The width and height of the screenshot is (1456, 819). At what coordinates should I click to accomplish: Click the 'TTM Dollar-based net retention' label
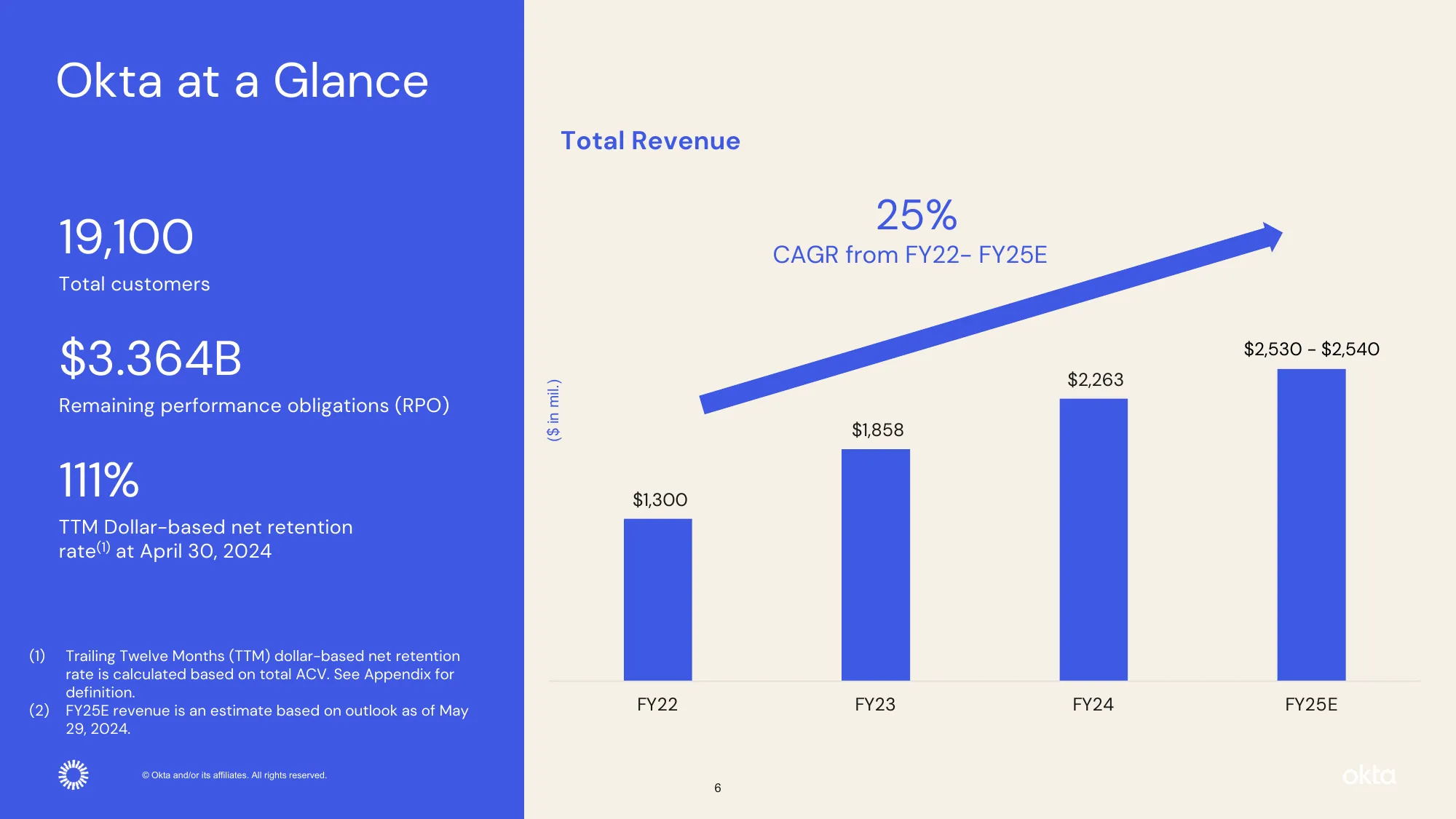(x=205, y=539)
